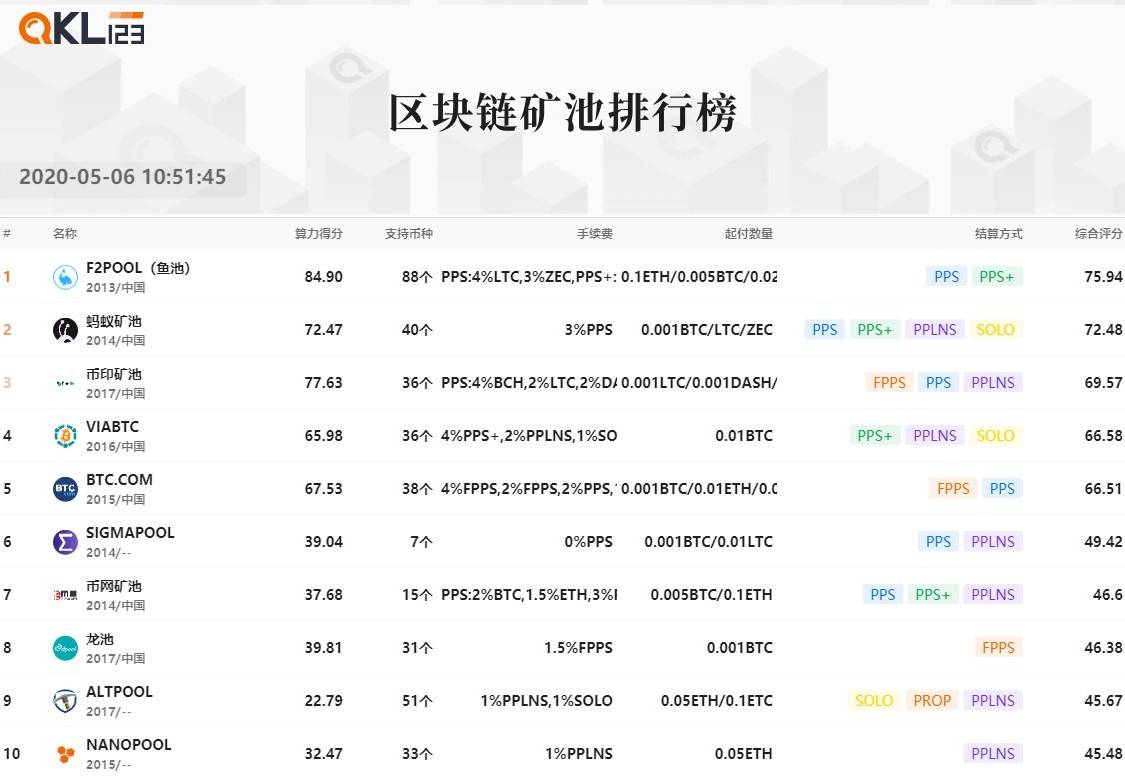Viewport: 1125px width, 776px height.
Task: Click SOLO tag in 蚂蚁矿池 row
Action: 995,330
